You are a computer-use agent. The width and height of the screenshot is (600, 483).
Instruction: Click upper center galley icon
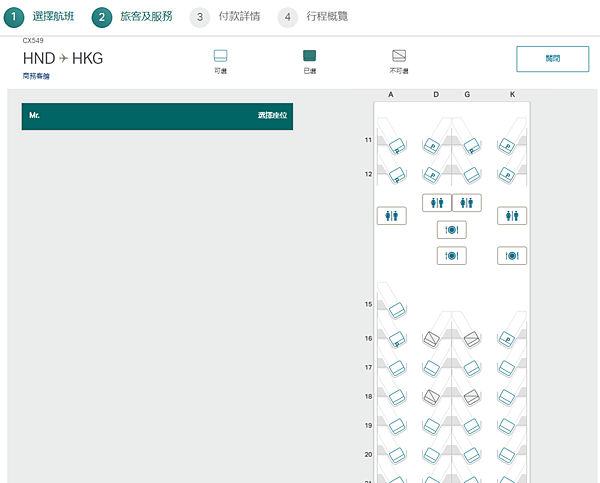pos(452,230)
